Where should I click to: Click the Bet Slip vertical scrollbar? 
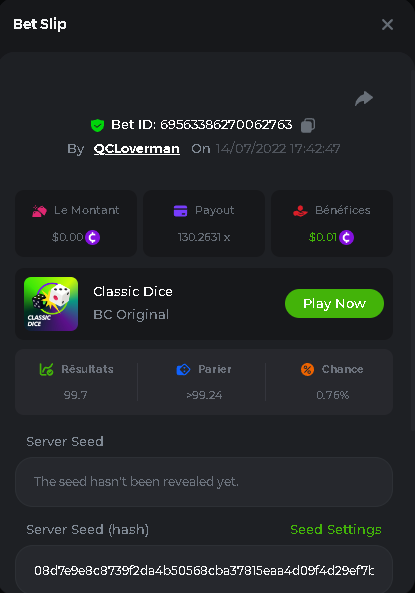[413, 250]
